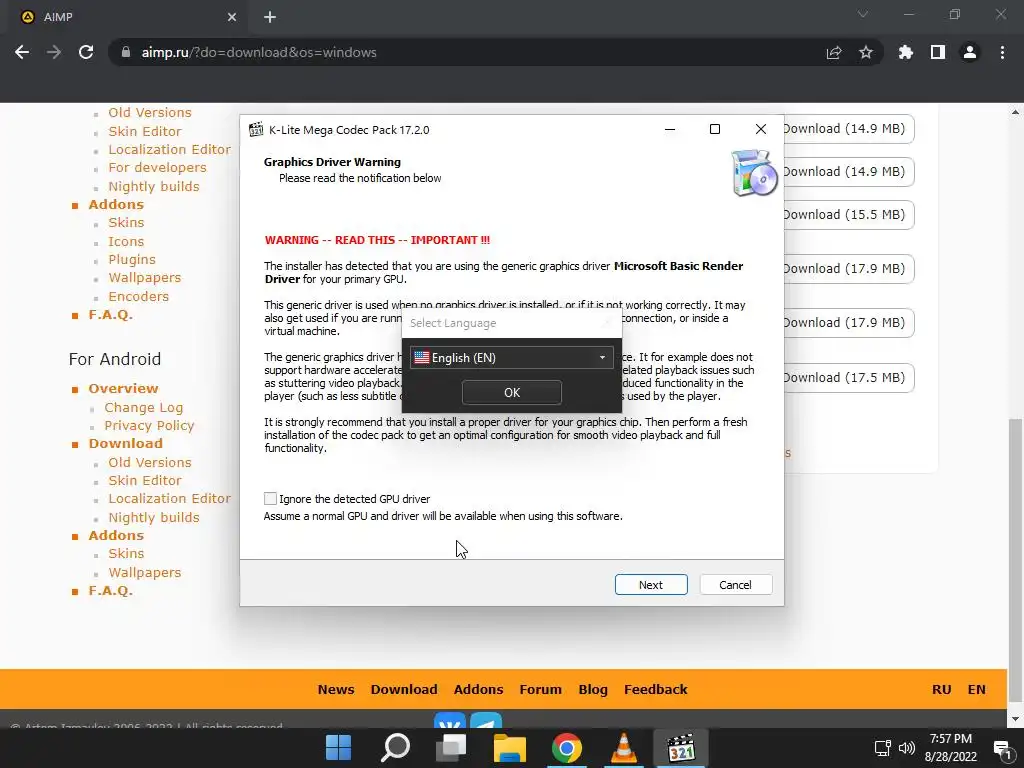Open Privacy Policy link

pyautogui.click(x=149, y=426)
